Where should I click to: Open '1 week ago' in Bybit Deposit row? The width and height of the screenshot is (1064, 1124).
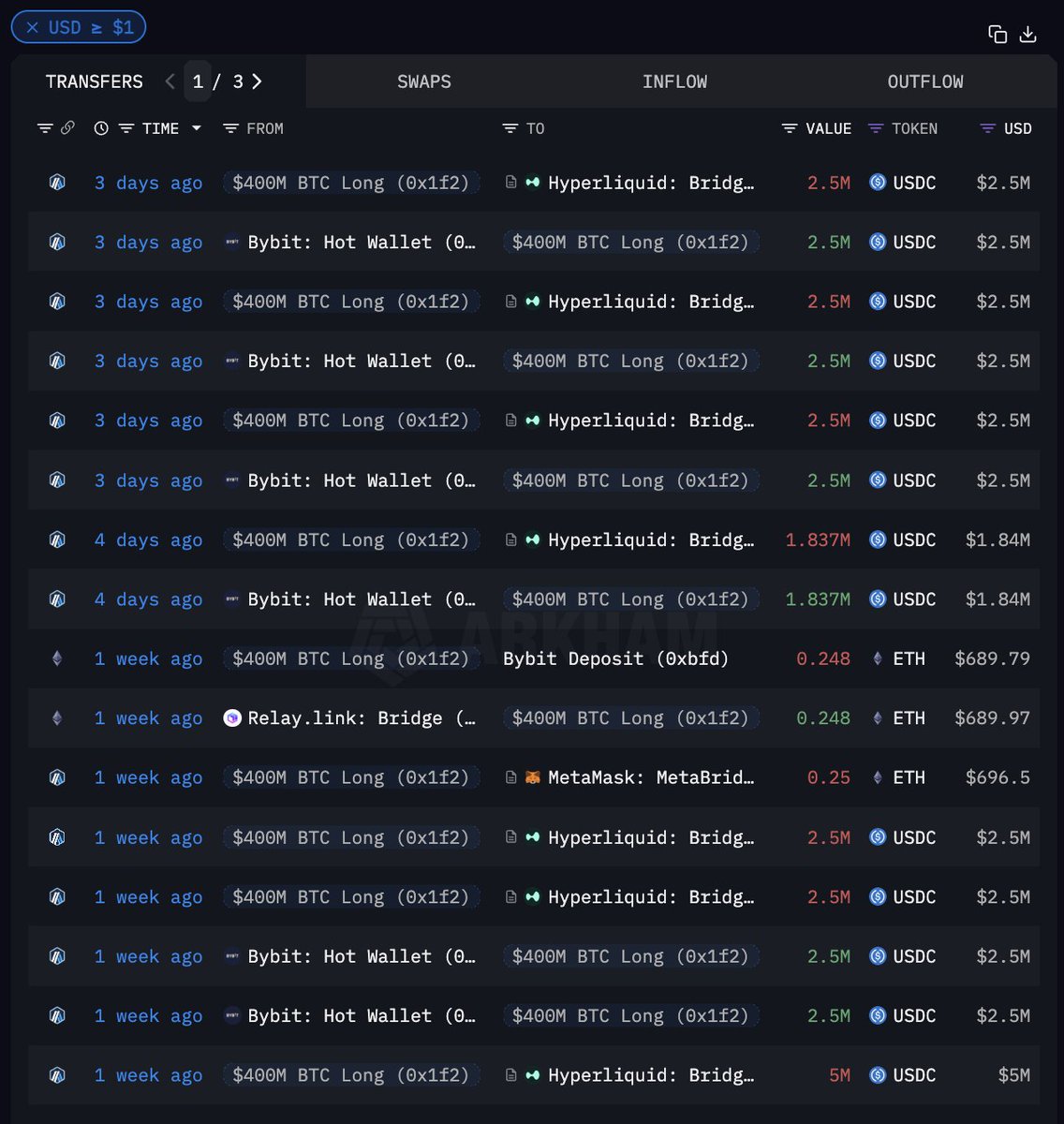pos(148,658)
